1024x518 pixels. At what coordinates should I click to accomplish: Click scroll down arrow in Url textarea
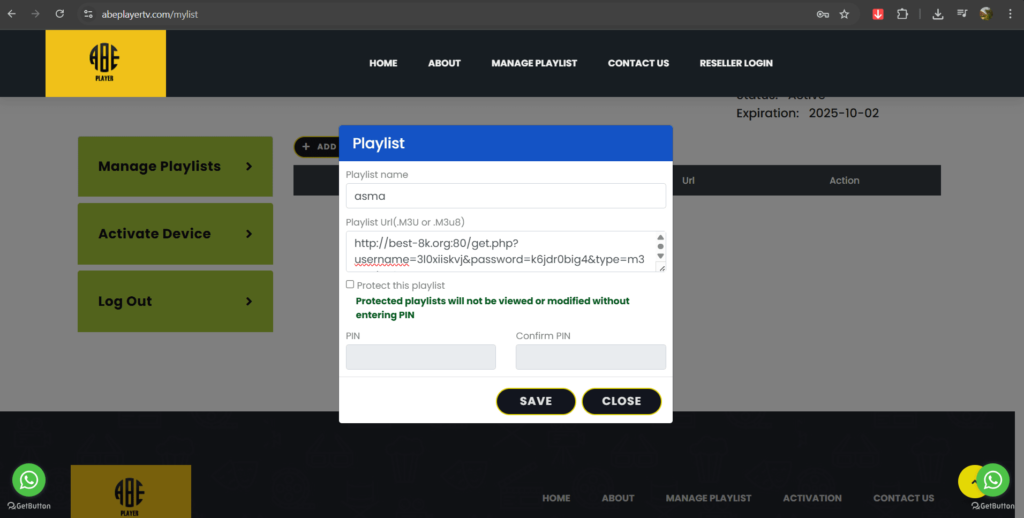(x=660, y=256)
